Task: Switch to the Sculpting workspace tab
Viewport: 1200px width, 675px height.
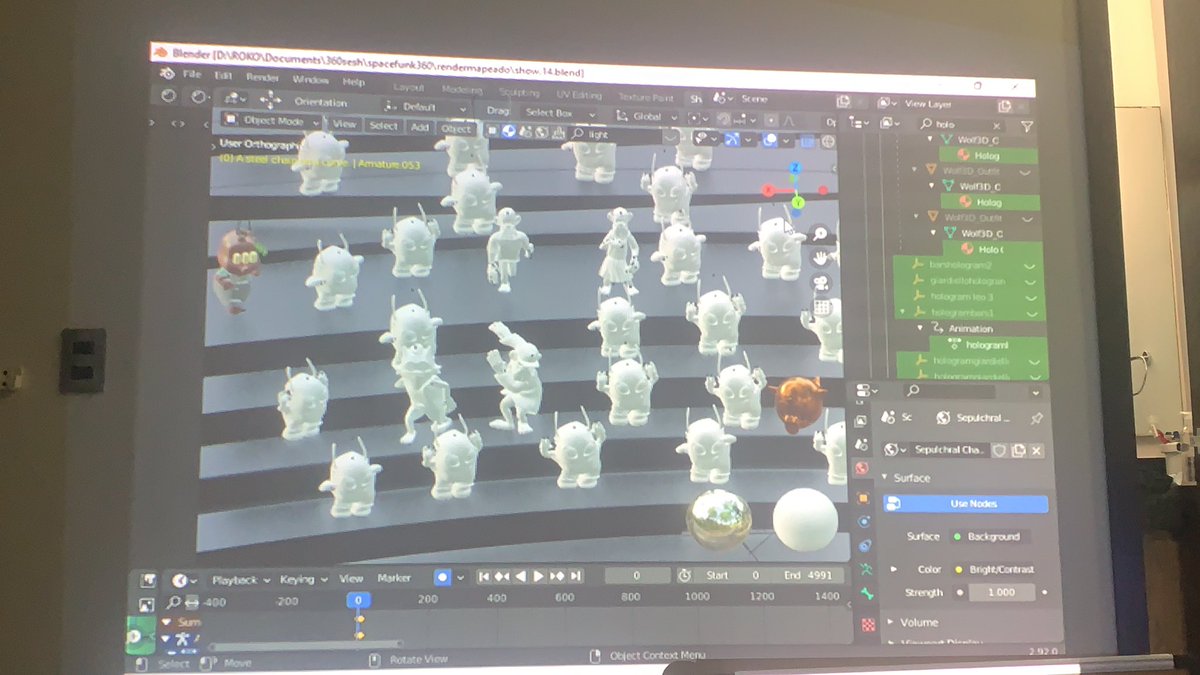Action: pyautogui.click(x=518, y=92)
